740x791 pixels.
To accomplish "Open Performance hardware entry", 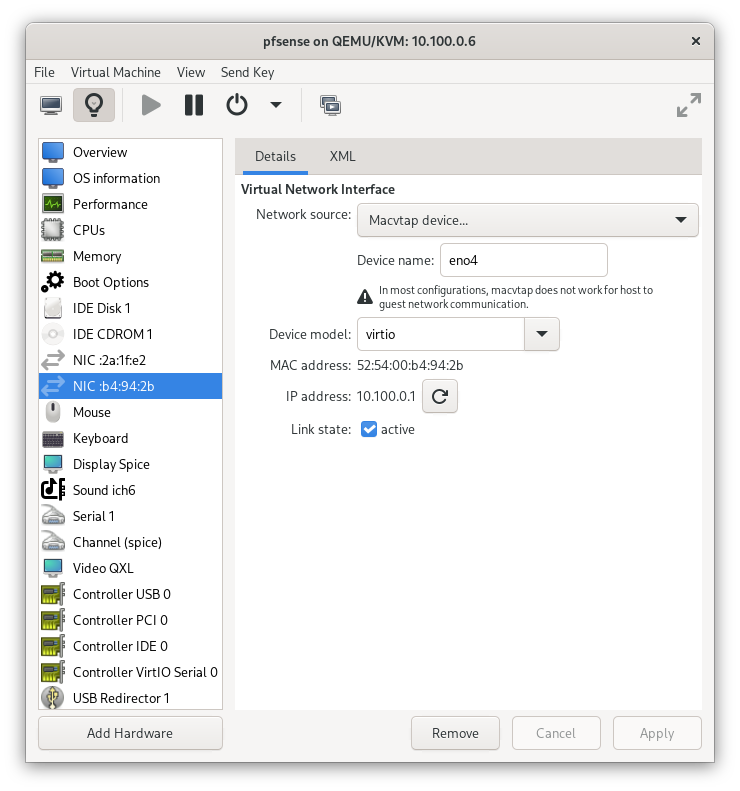I will pos(131,204).
